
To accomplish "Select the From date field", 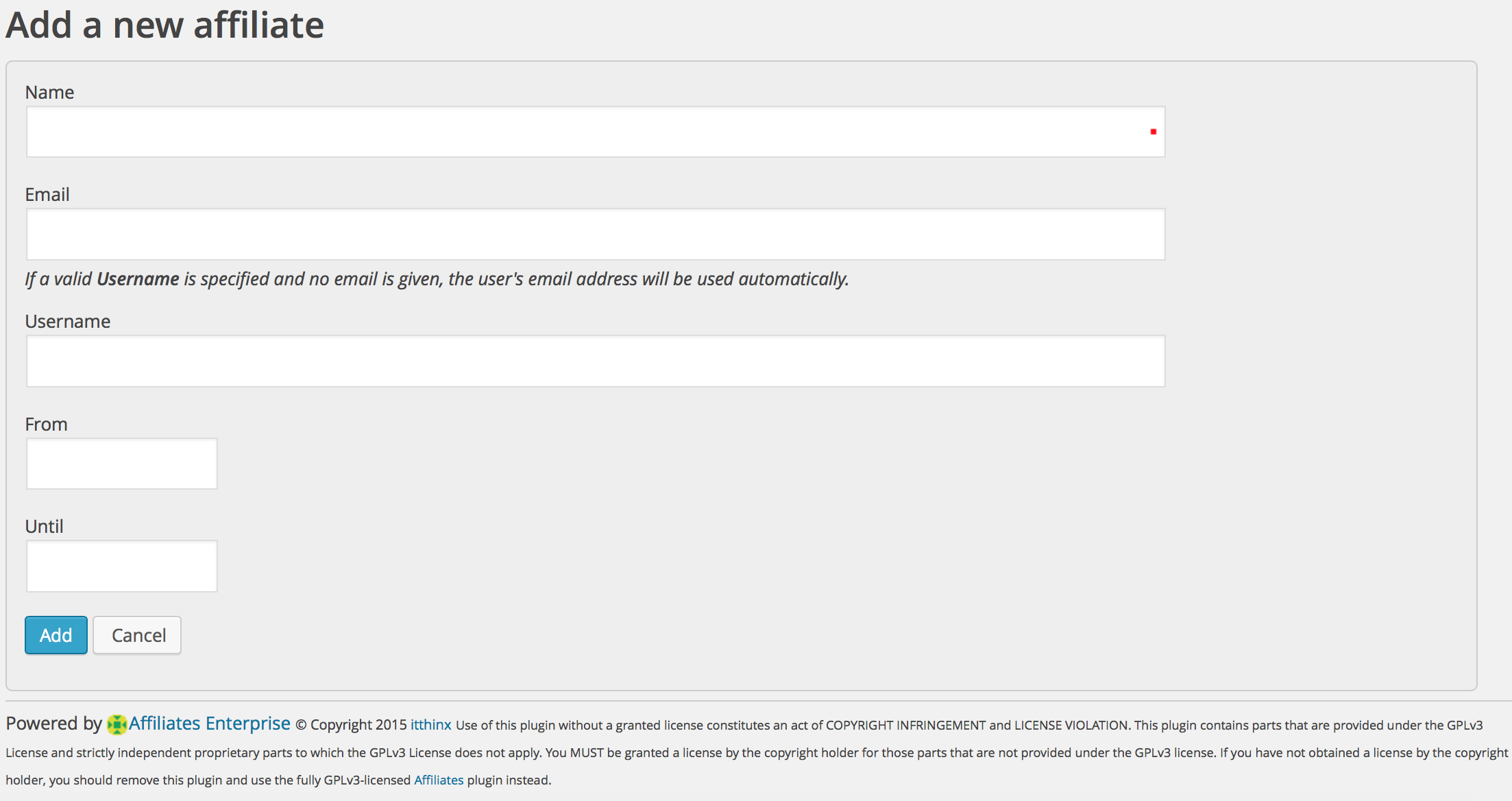I will coord(122,464).
